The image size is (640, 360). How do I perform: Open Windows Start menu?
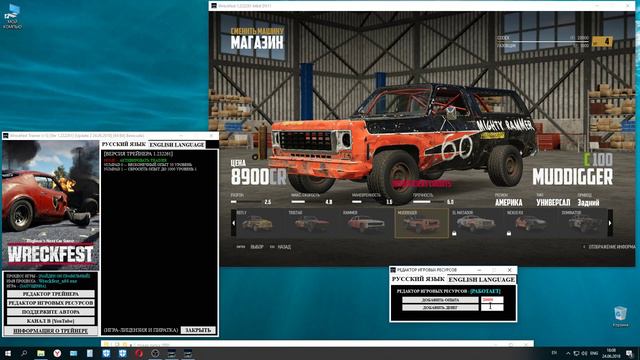[8, 353]
